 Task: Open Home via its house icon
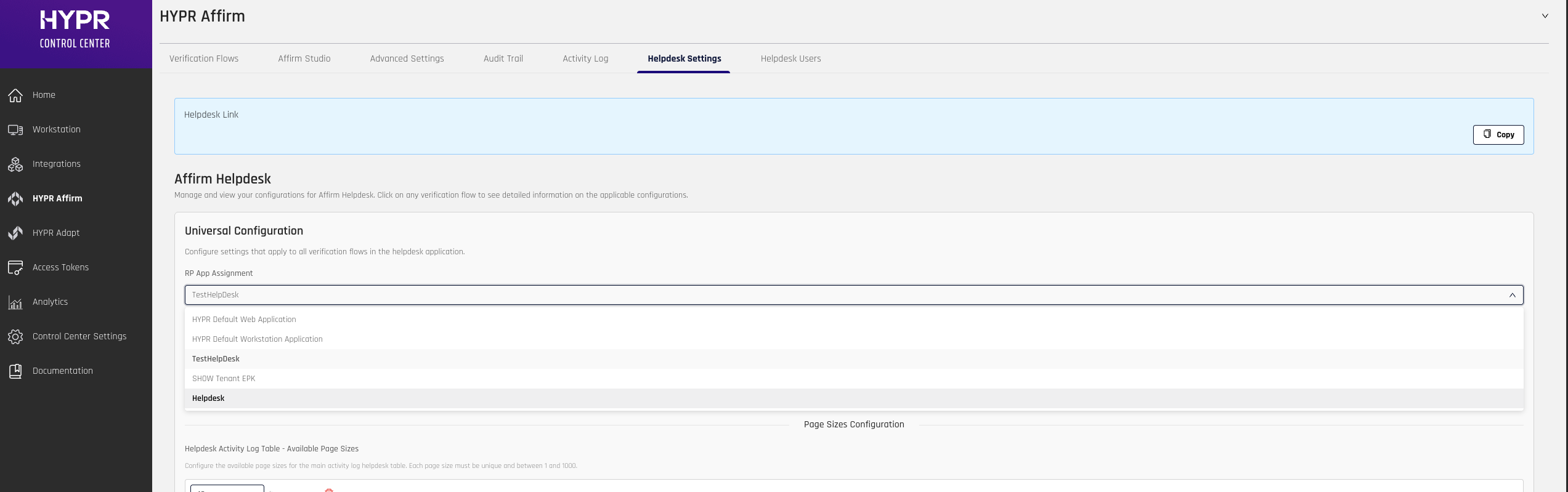point(15,95)
